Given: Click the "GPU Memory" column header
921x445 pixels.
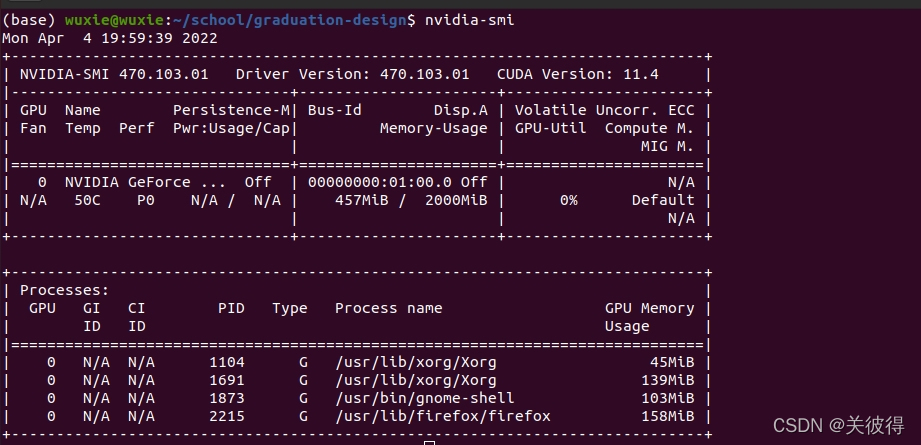Looking at the screenshot, I should (x=650, y=308).
